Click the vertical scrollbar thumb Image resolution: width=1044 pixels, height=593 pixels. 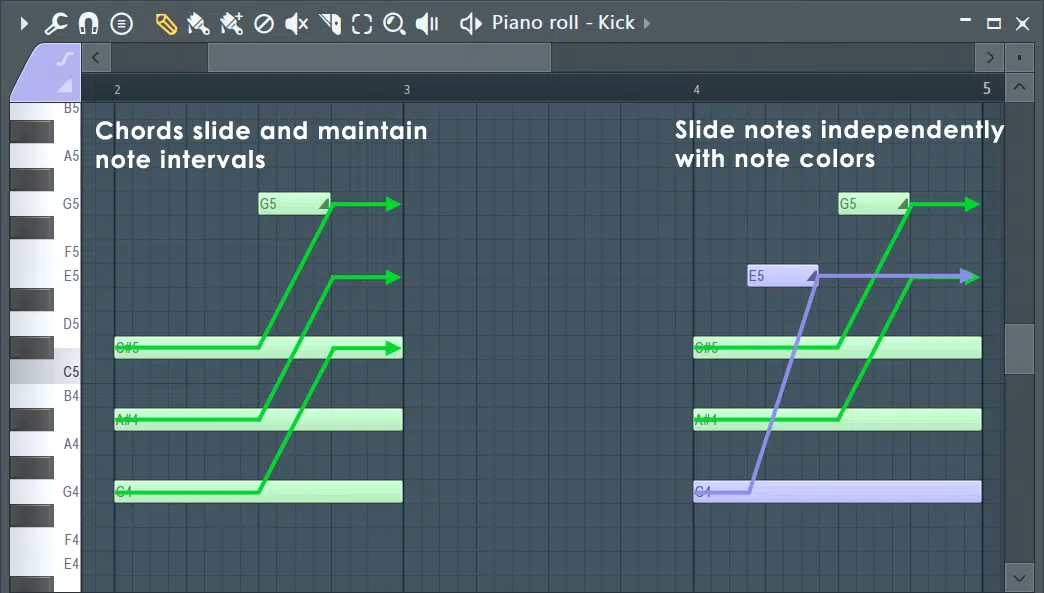click(x=1019, y=349)
